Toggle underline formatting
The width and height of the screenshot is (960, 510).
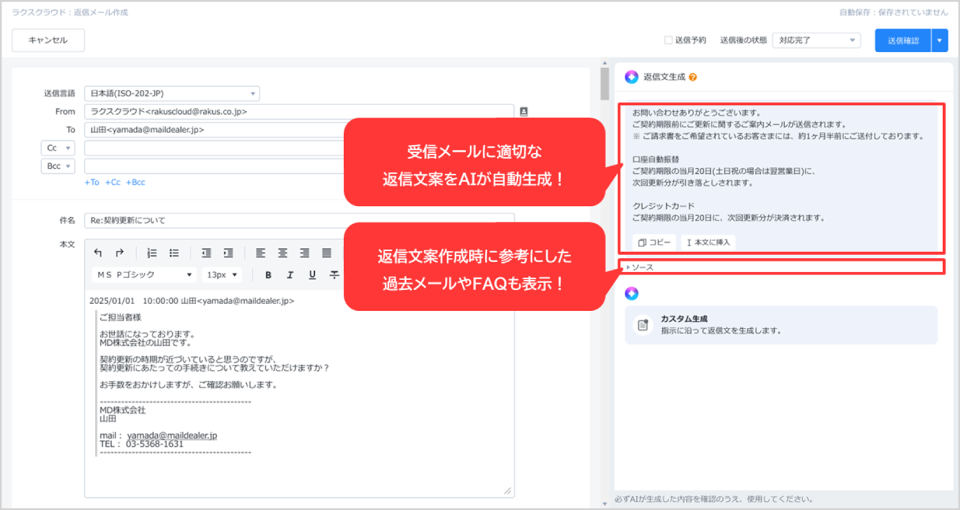(312, 275)
